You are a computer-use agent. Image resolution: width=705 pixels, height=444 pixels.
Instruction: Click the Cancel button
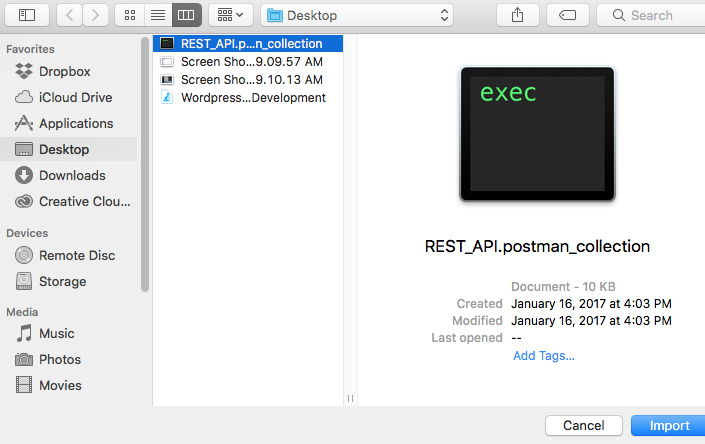click(584, 425)
